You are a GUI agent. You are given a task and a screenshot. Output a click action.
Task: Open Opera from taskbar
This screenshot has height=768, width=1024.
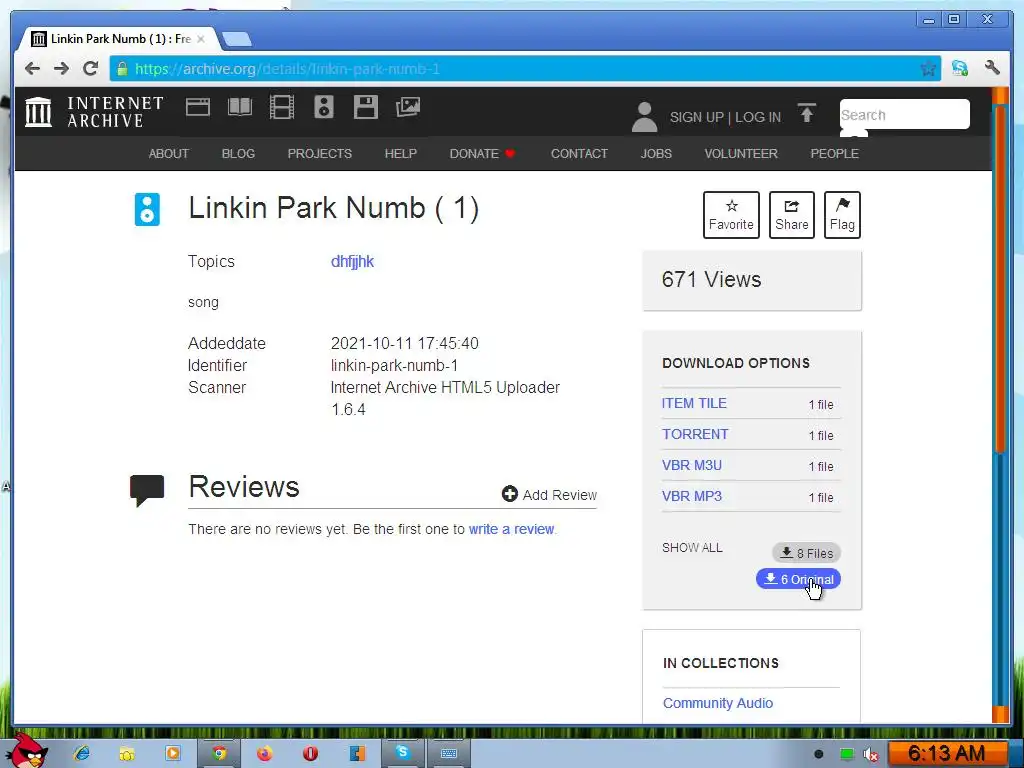(x=311, y=754)
